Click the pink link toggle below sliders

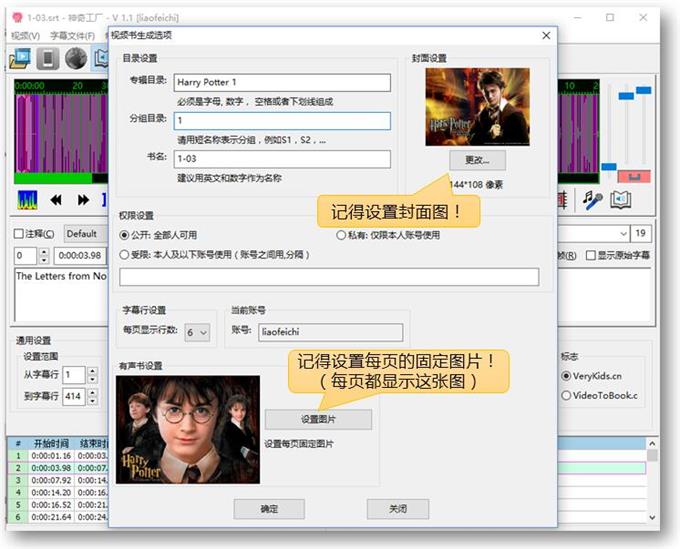click(x=634, y=176)
